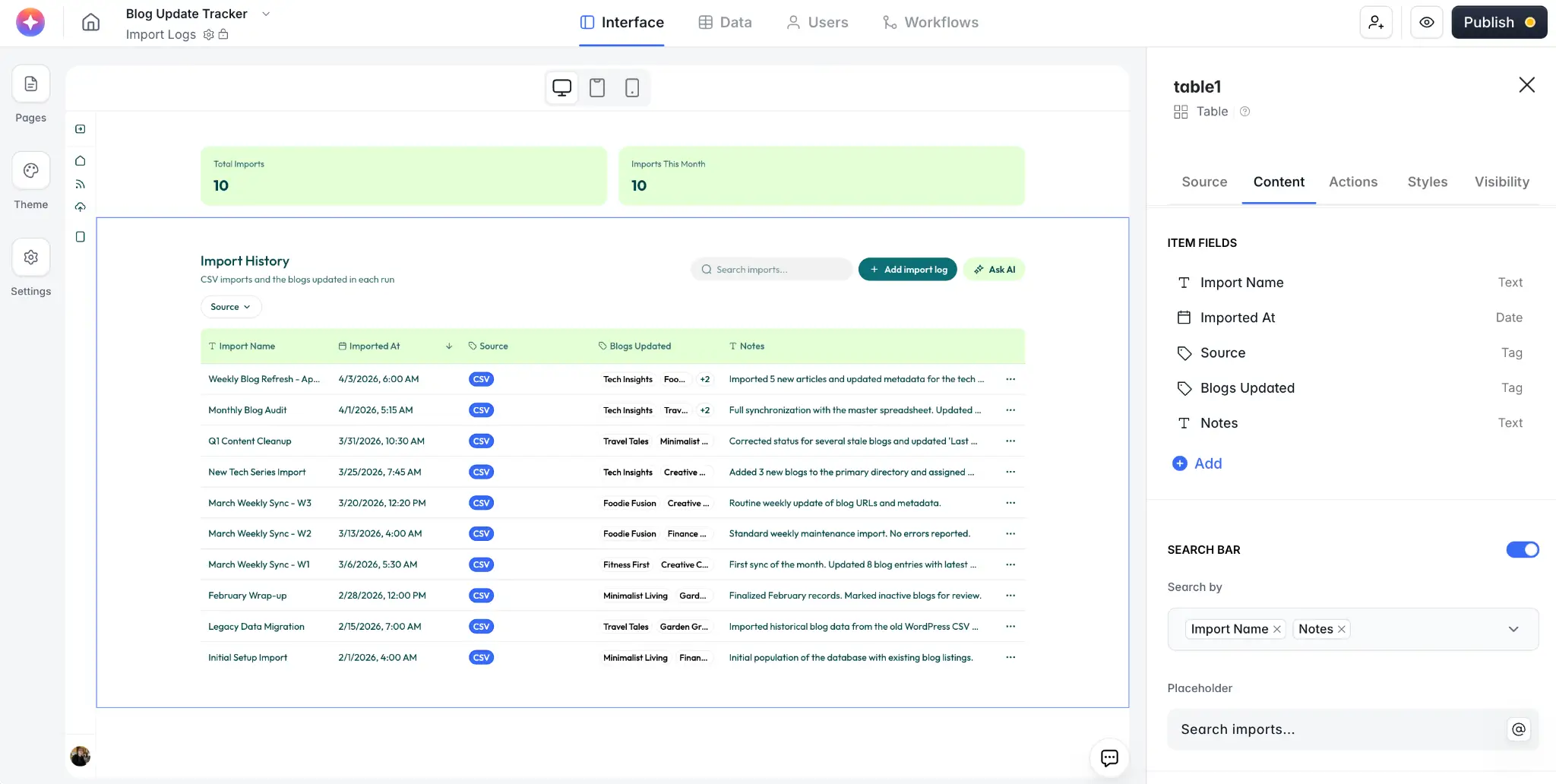Click CSV tag in Legacy Data Migration row
The height and width of the screenshot is (784, 1556).
[482, 627]
